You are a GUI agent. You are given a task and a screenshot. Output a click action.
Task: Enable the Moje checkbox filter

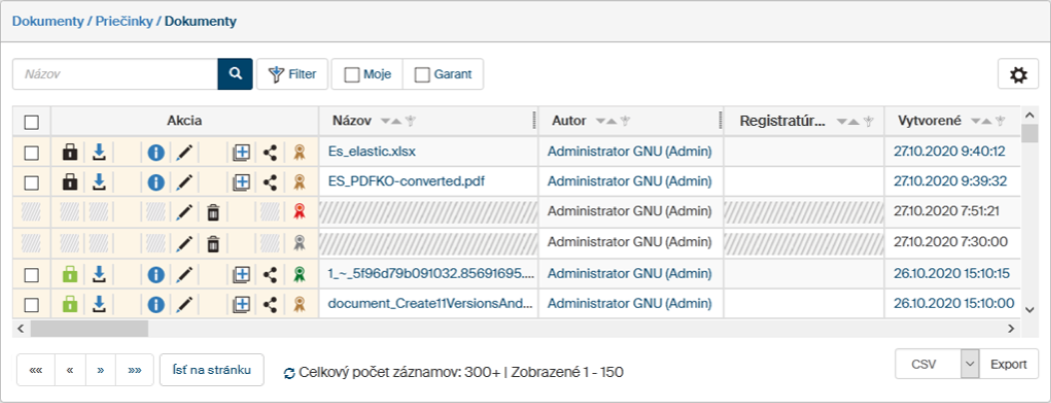pos(367,75)
